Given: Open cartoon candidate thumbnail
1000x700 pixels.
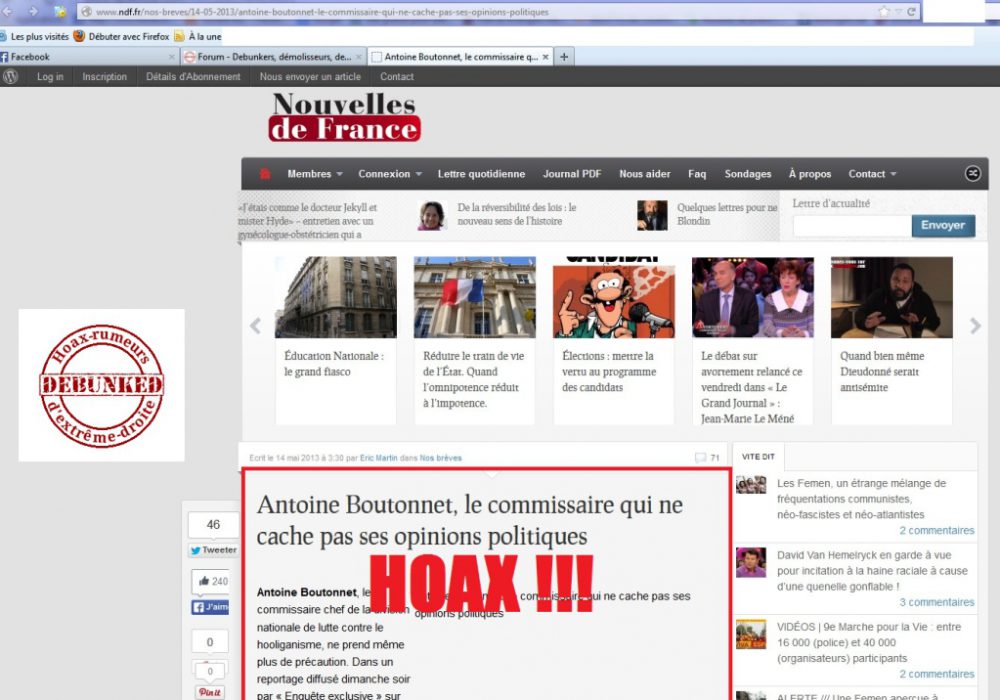Looking at the screenshot, I should click(x=614, y=297).
